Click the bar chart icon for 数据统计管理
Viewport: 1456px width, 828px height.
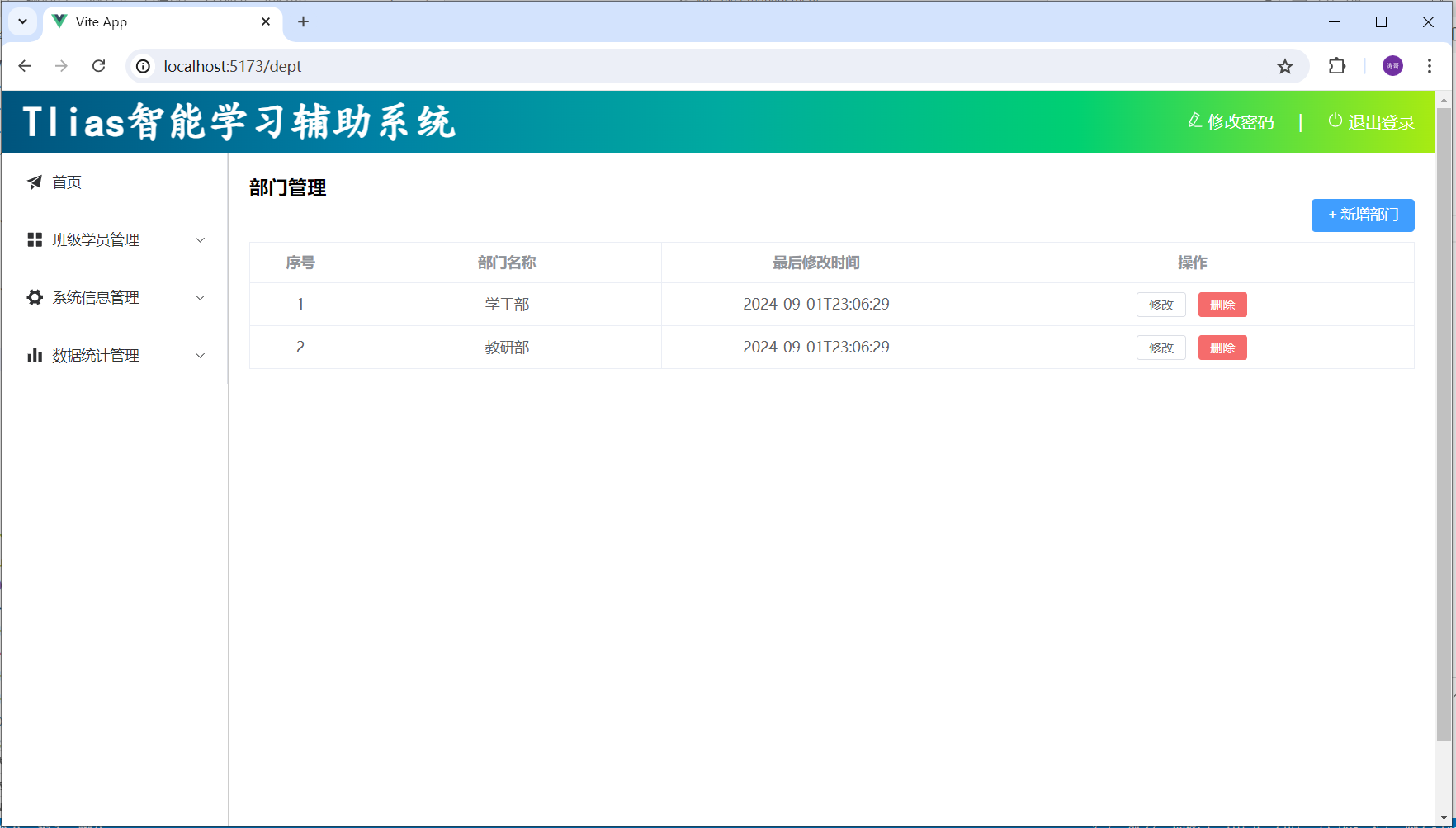tap(35, 356)
